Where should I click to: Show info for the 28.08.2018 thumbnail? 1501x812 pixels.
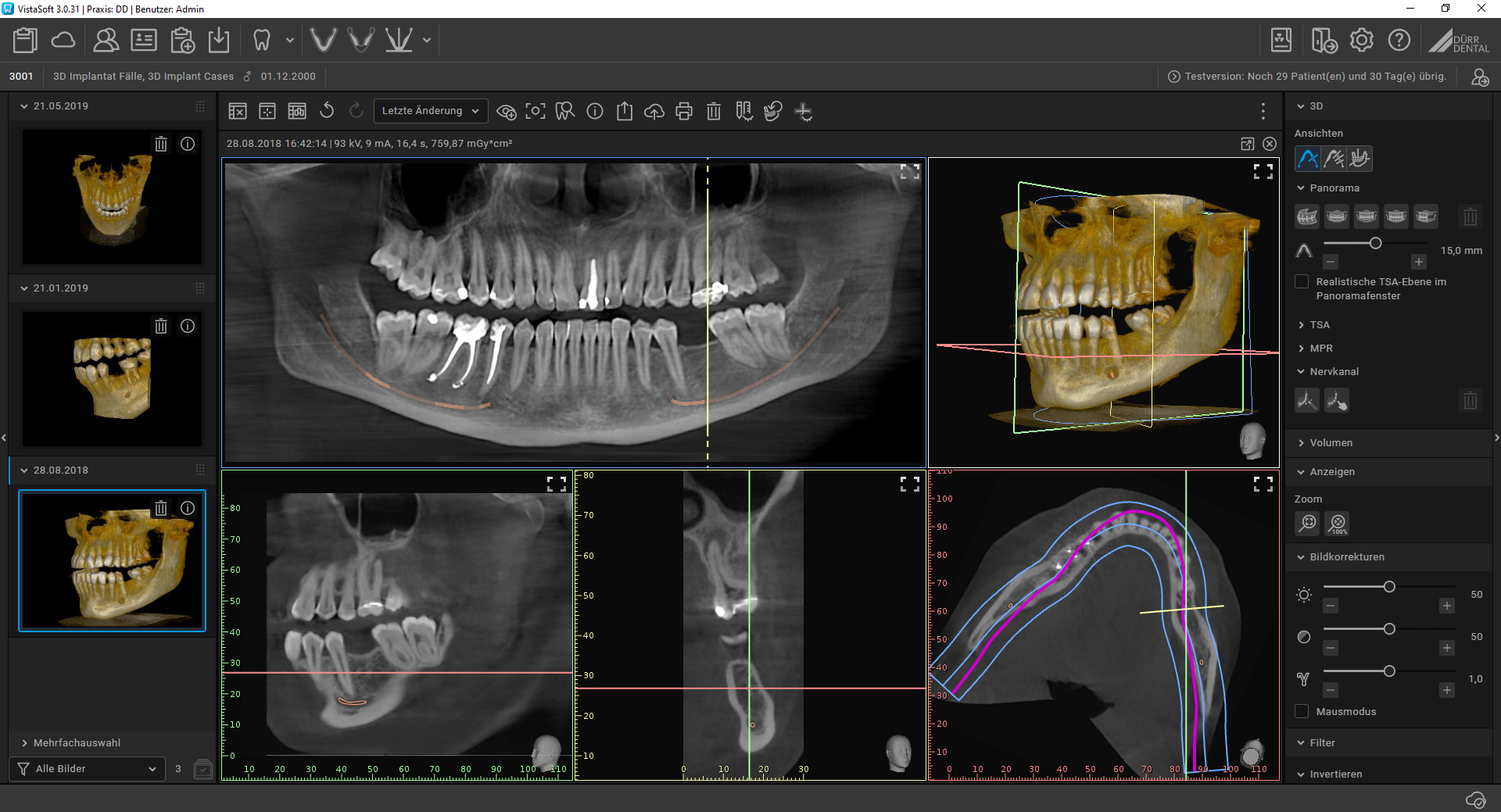pos(188,508)
